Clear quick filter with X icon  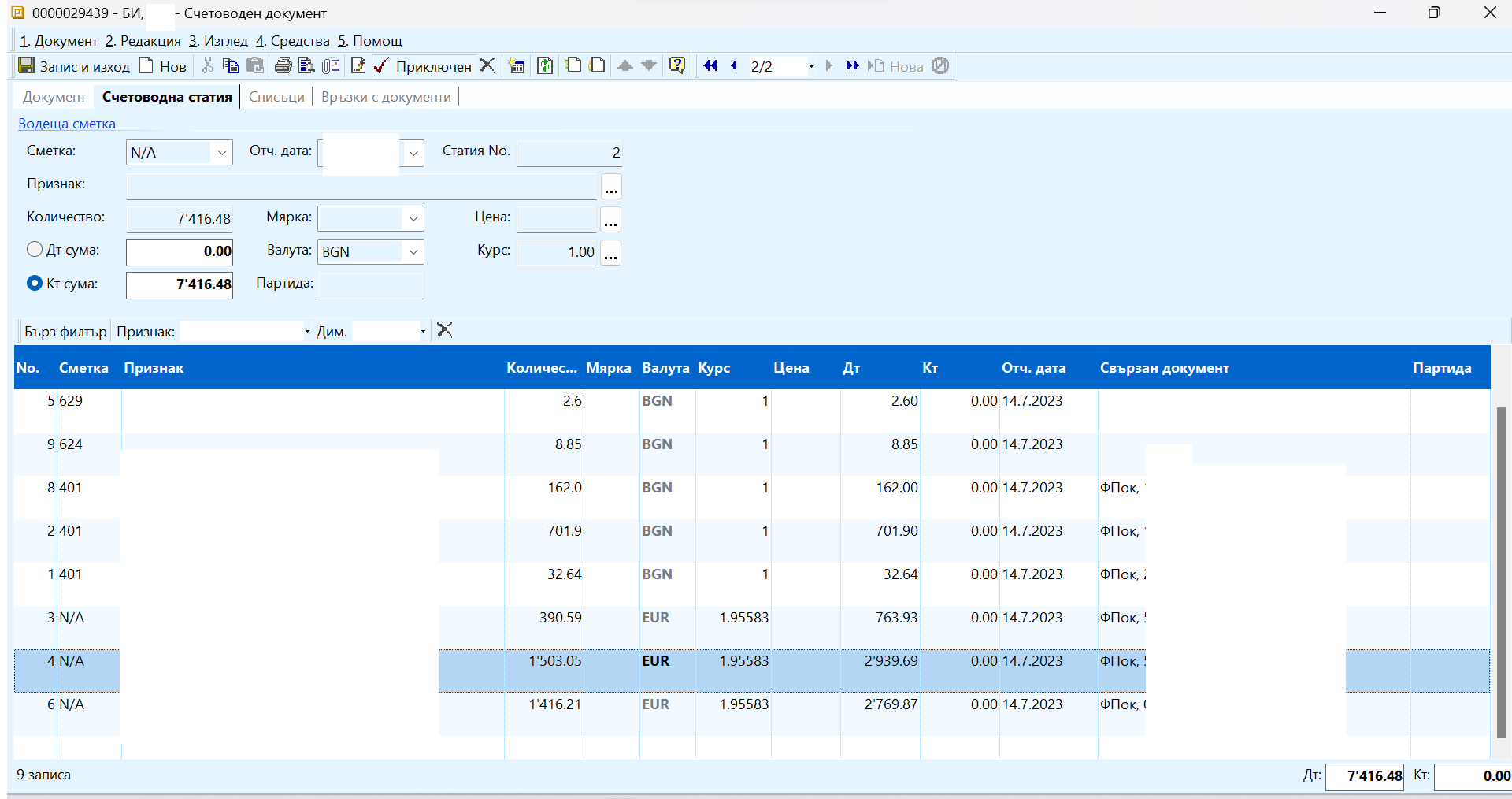[x=444, y=330]
